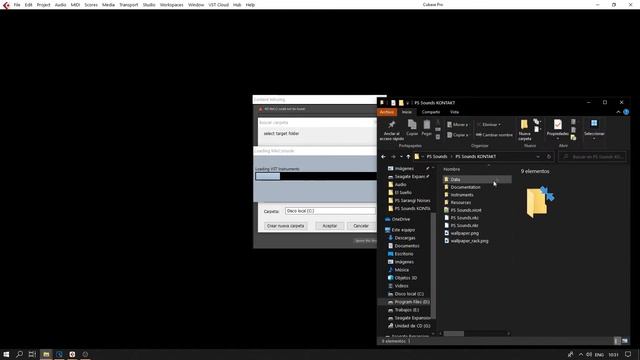The height and width of the screenshot is (360, 640).
Task: Select Escritorio in navigation pane
Action: click(x=404, y=254)
